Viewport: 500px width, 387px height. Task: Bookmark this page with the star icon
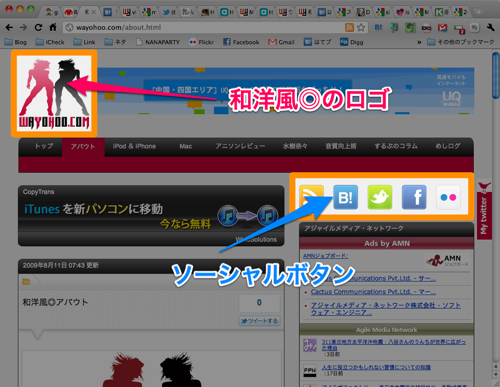pyautogui.click(x=361, y=27)
